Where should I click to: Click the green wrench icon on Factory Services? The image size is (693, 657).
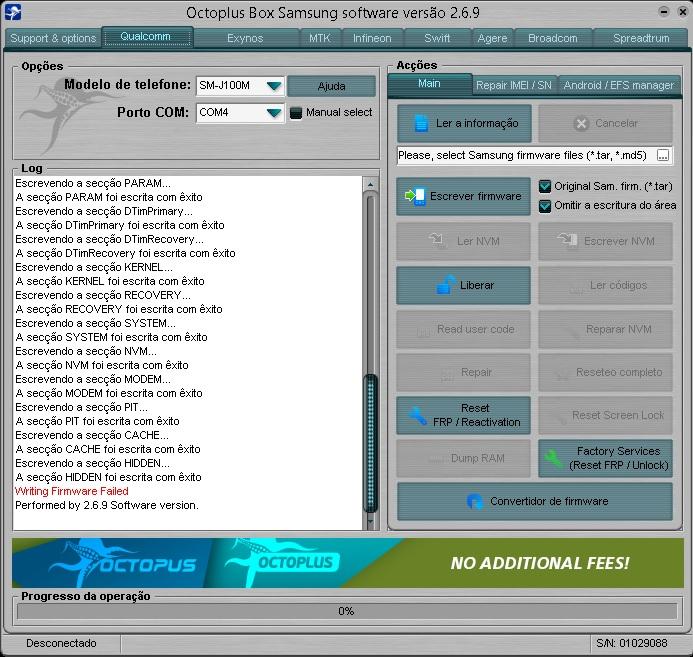(x=553, y=459)
